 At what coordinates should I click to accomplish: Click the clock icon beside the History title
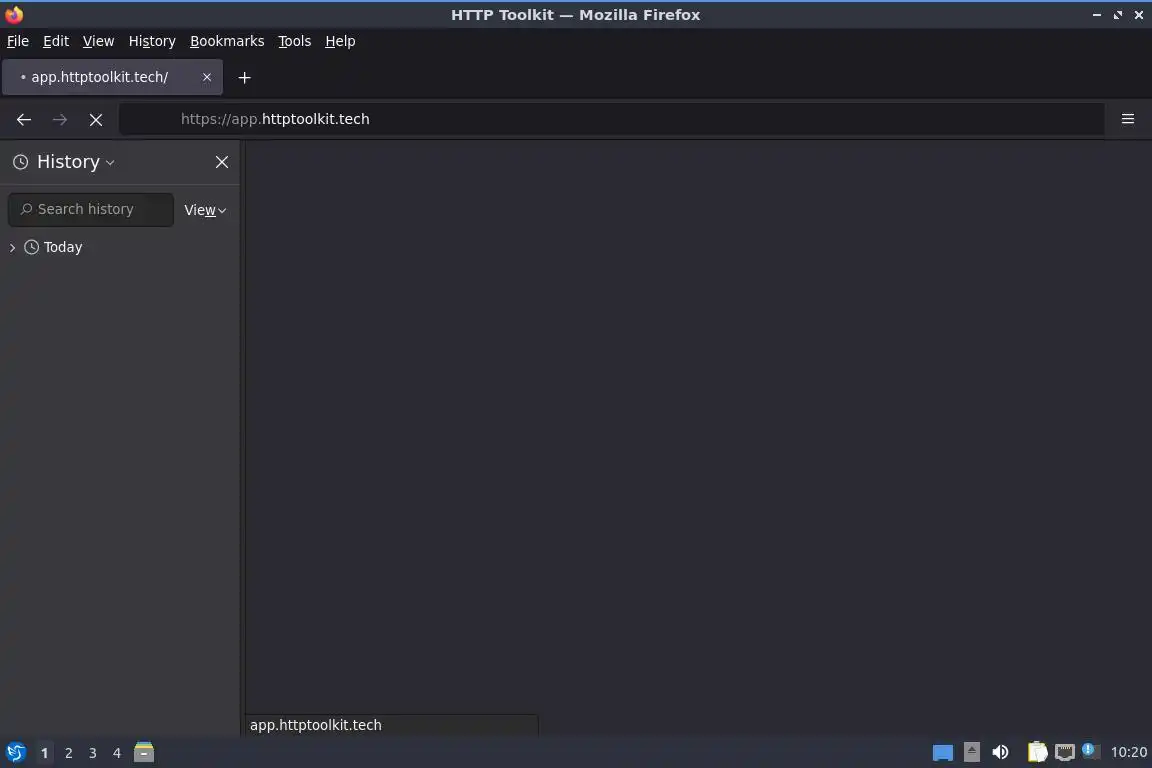point(21,162)
